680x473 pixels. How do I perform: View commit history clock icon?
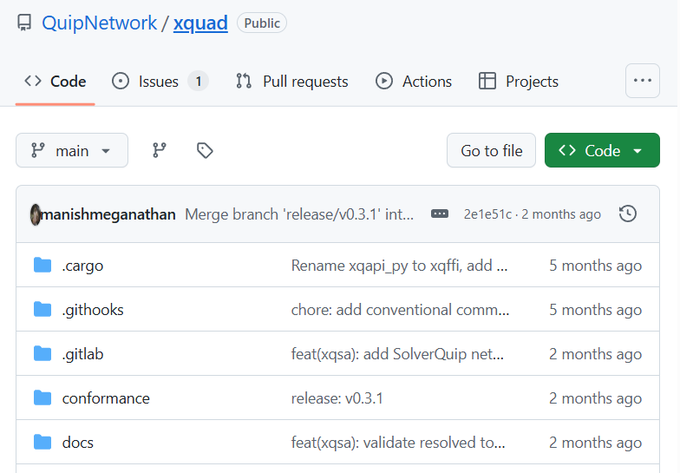[x=628, y=214]
